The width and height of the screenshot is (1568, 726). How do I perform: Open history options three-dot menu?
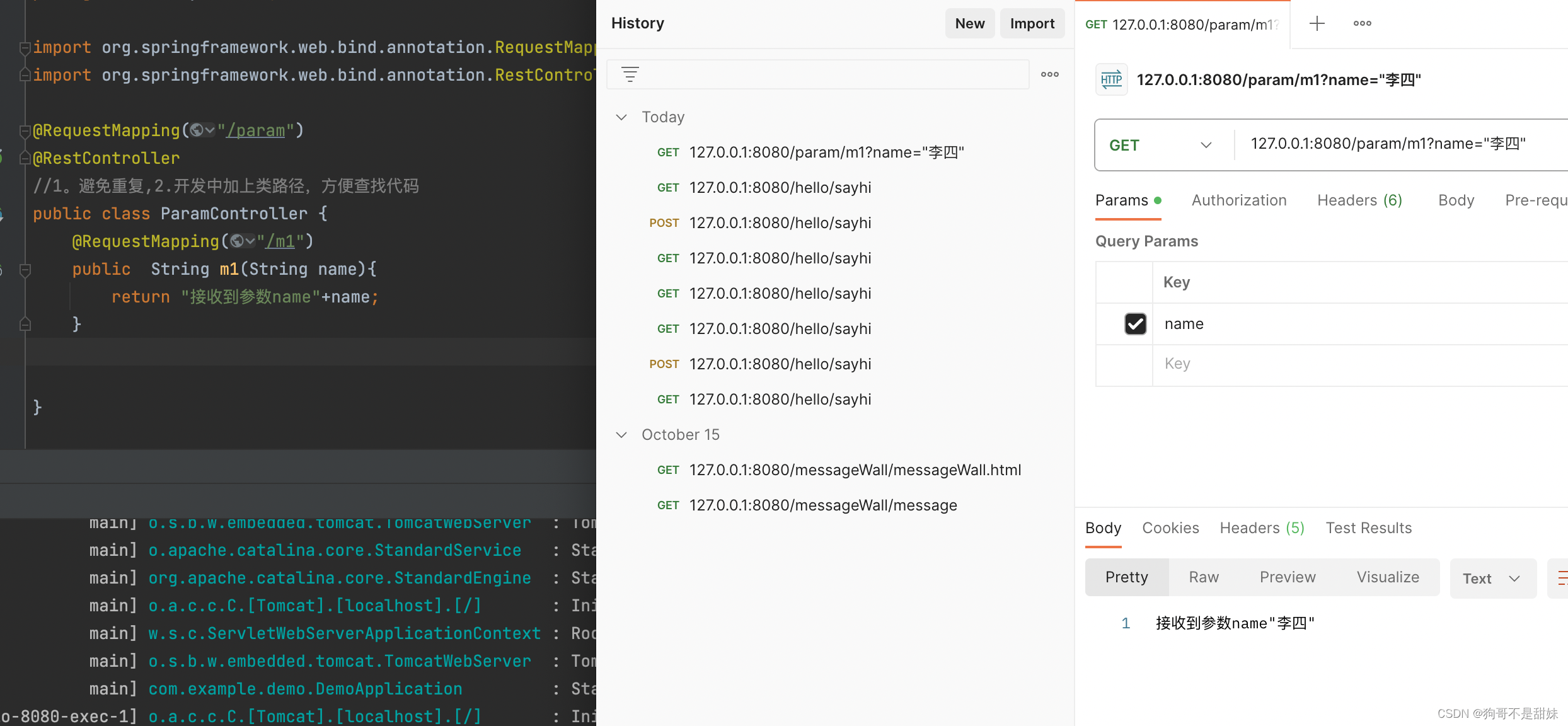[1049, 74]
